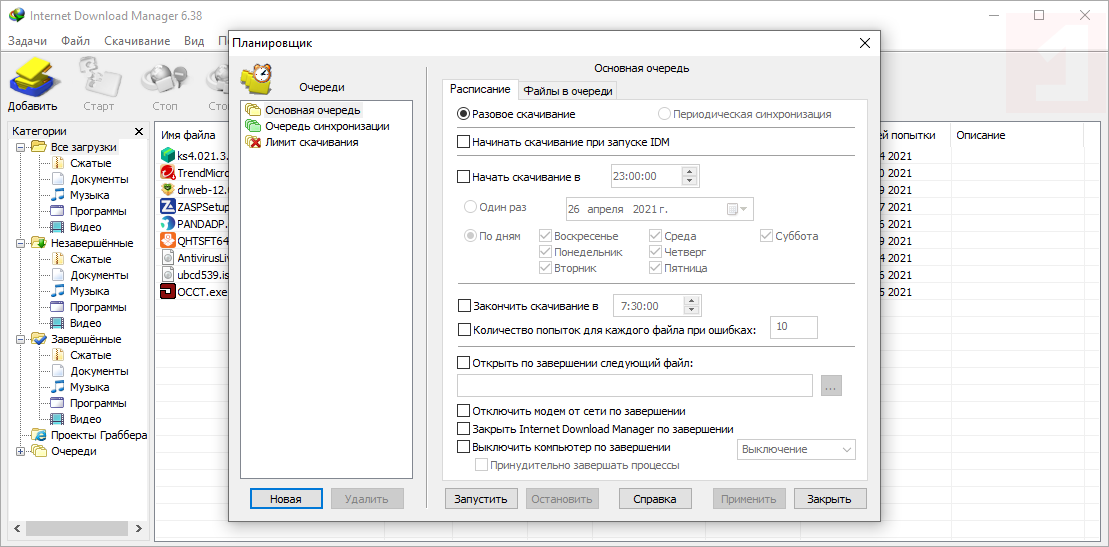Open the Выключение dropdown
Image resolution: width=1109 pixels, height=547 pixels.
(796, 449)
